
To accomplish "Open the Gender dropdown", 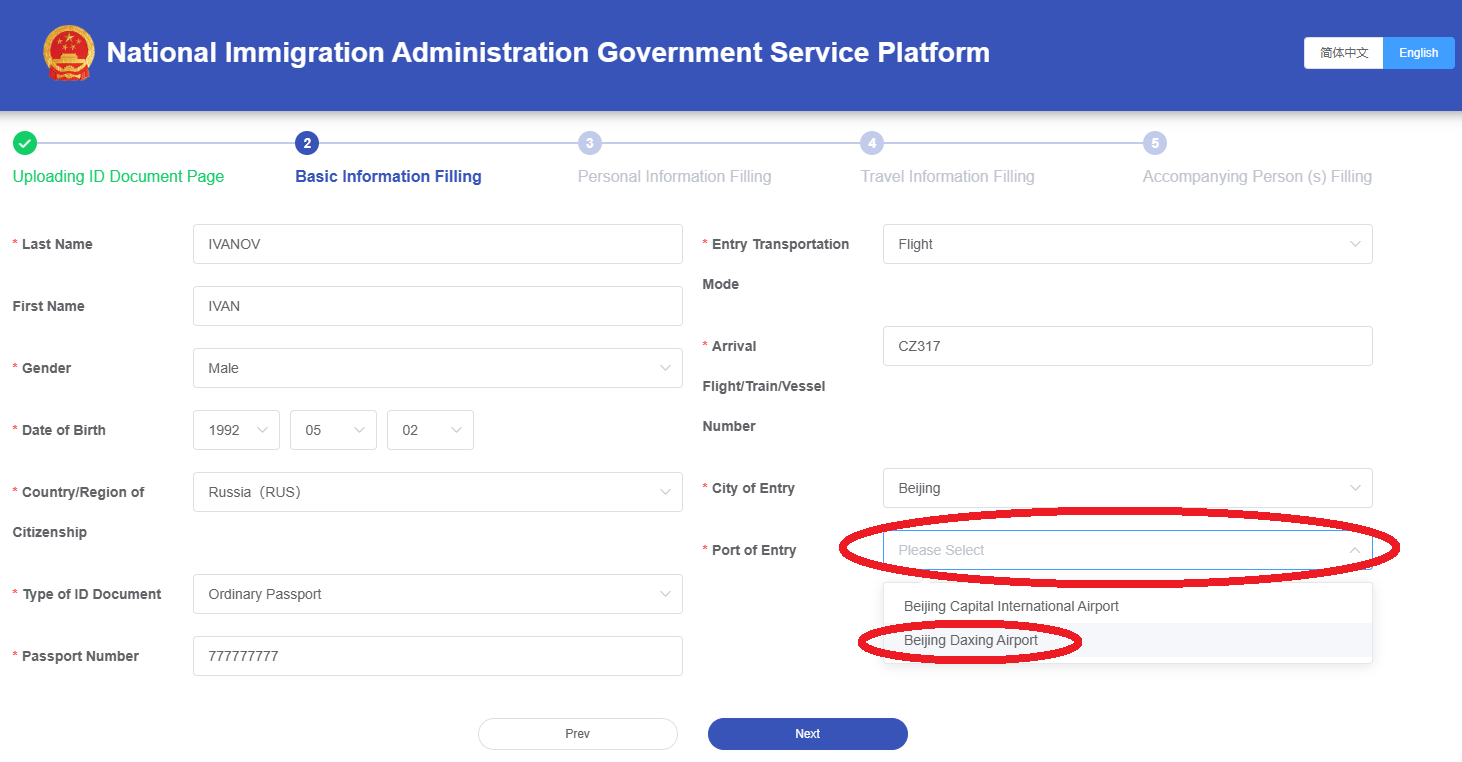I will [437, 368].
